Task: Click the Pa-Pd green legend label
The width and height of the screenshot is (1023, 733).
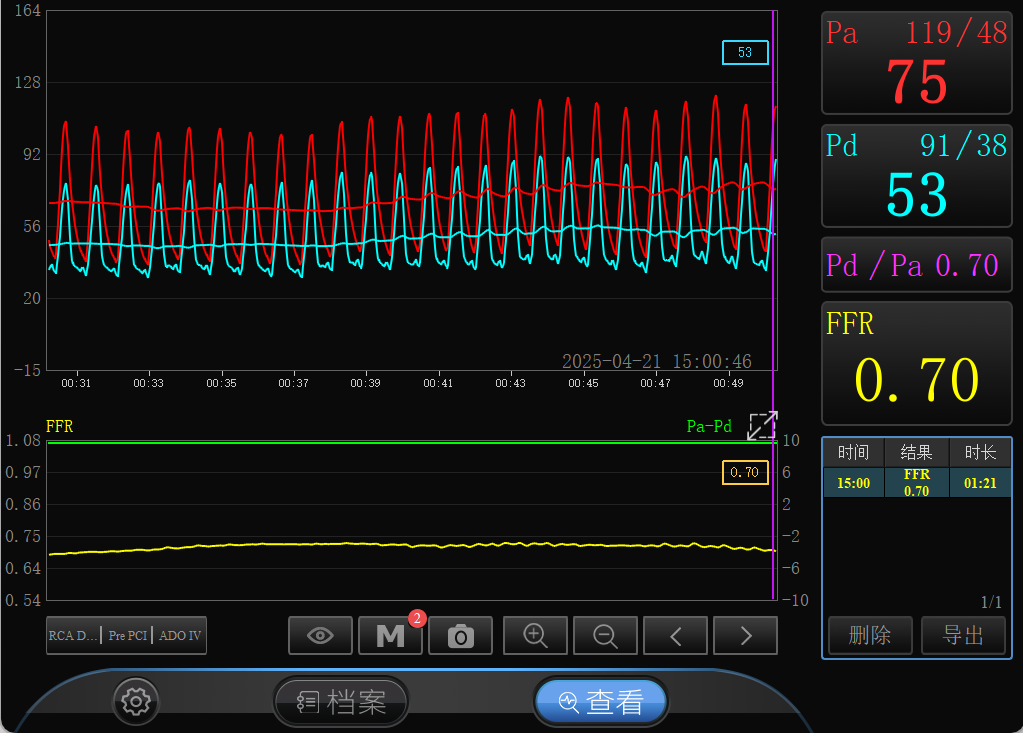Action: point(709,426)
